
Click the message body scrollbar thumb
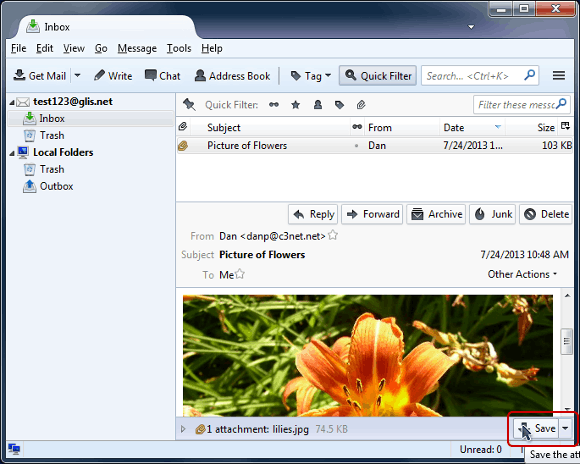click(566, 341)
